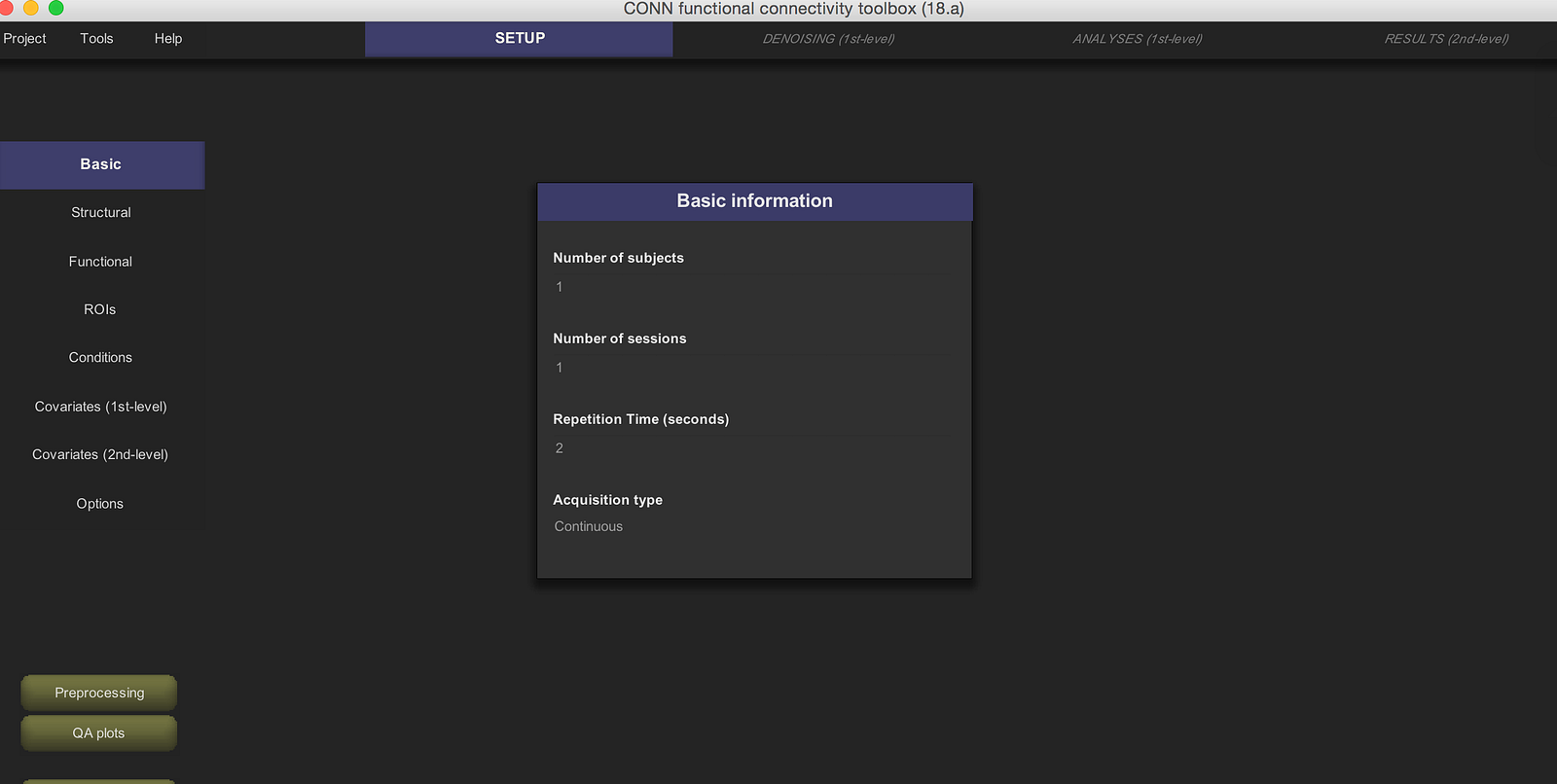Select the Structural setup section
This screenshot has height=784, width=1557.
click(101, 213)
